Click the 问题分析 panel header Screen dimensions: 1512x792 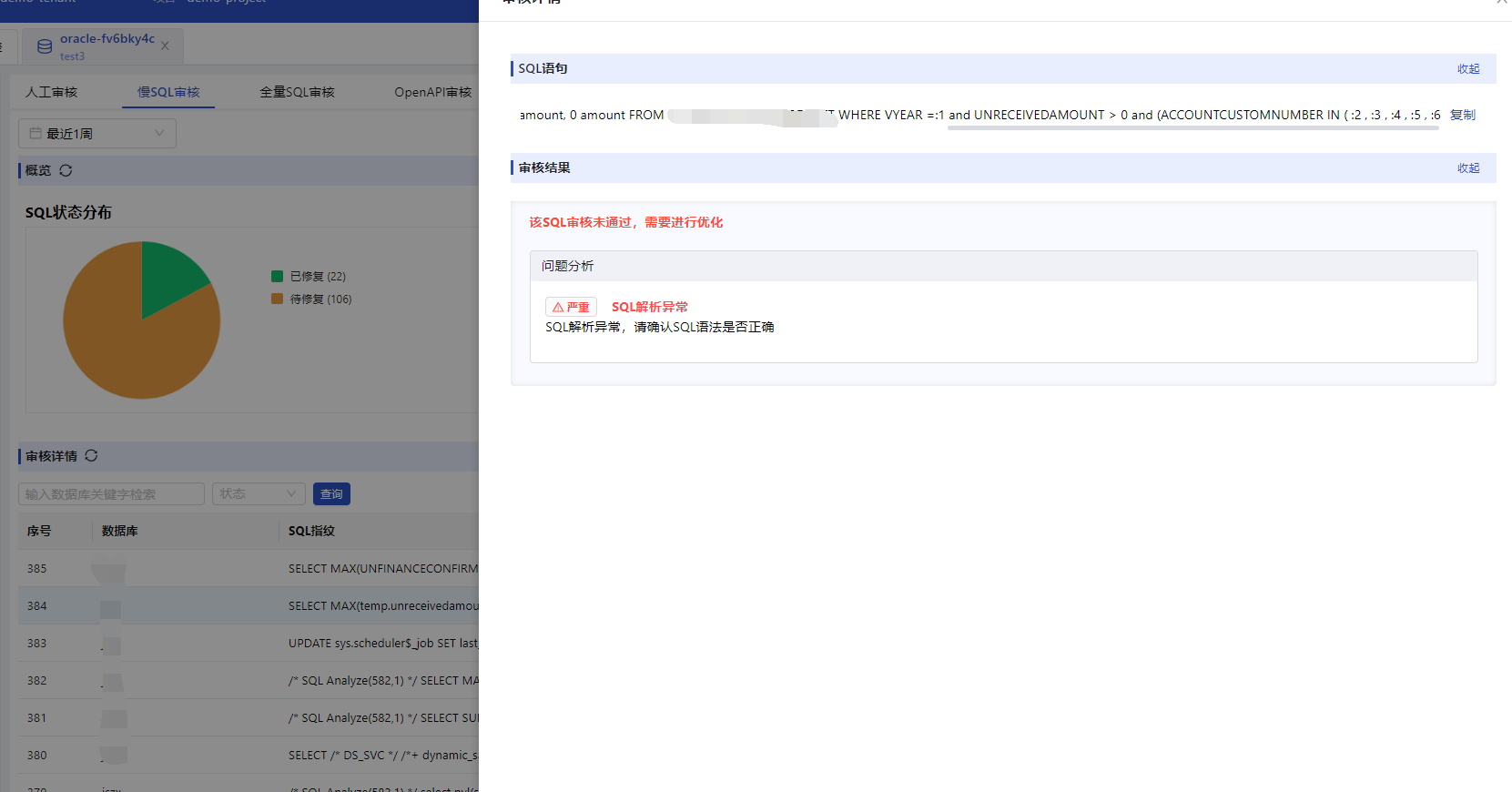click(x=1003, y=266)
